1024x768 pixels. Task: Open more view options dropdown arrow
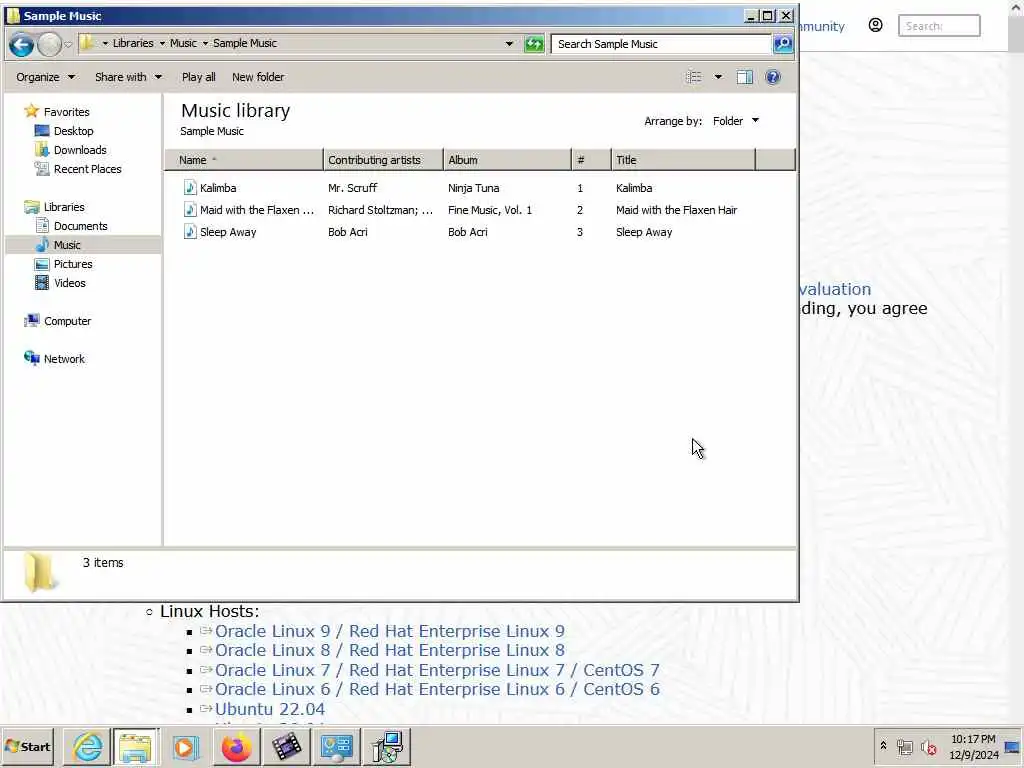[x=718, y=77]
